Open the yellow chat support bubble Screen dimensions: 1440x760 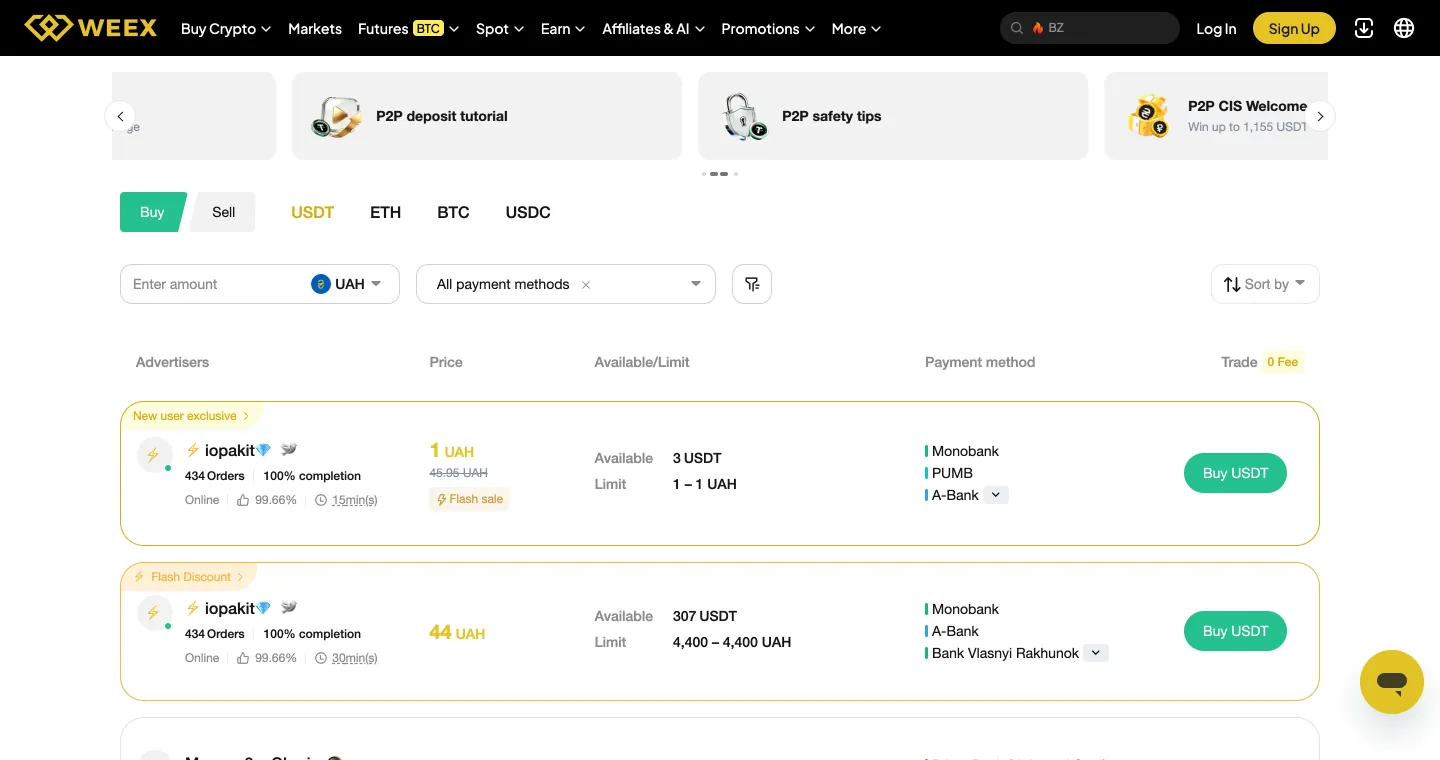(1392, 682)
